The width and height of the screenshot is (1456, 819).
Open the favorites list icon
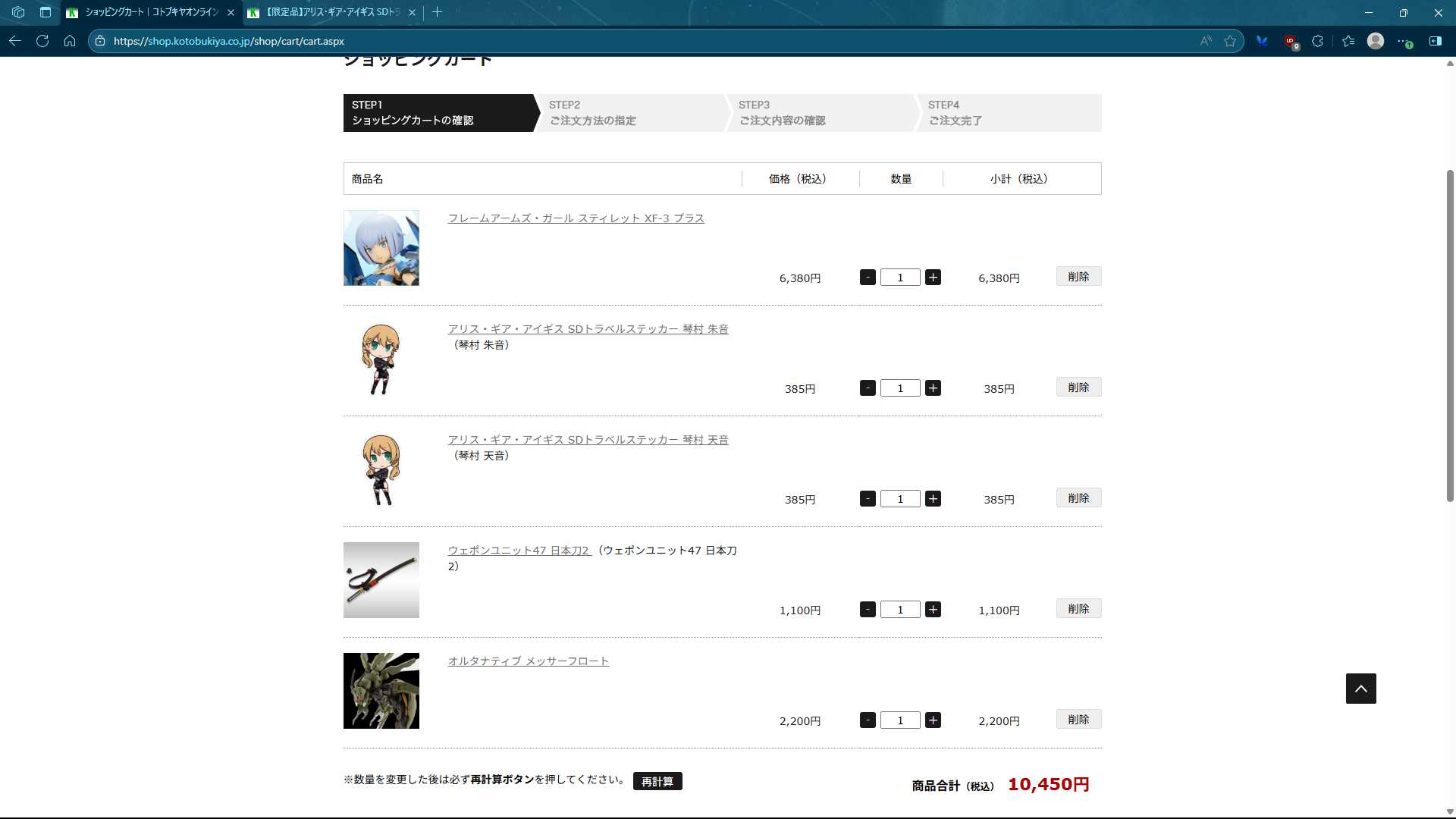[1348, 41]
